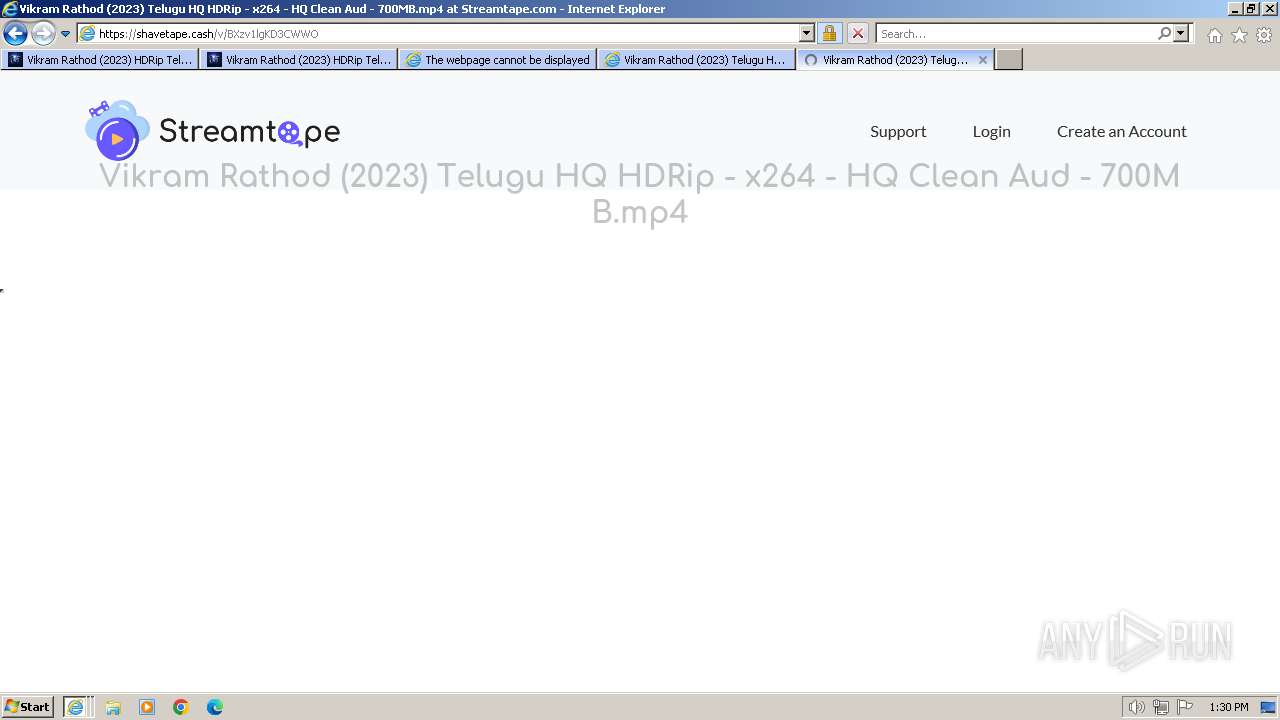The image size is (1280, 720).
Task: Switch to 'The webpage cannot be displayed' tab
Action: tap(497, 60)
